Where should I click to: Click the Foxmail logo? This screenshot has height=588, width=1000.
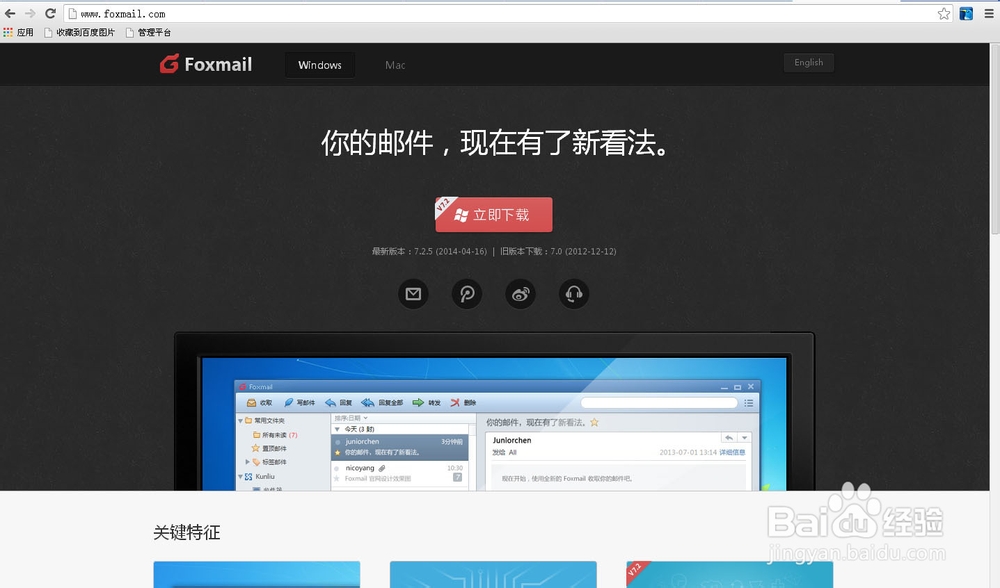(x=206, y=64)
